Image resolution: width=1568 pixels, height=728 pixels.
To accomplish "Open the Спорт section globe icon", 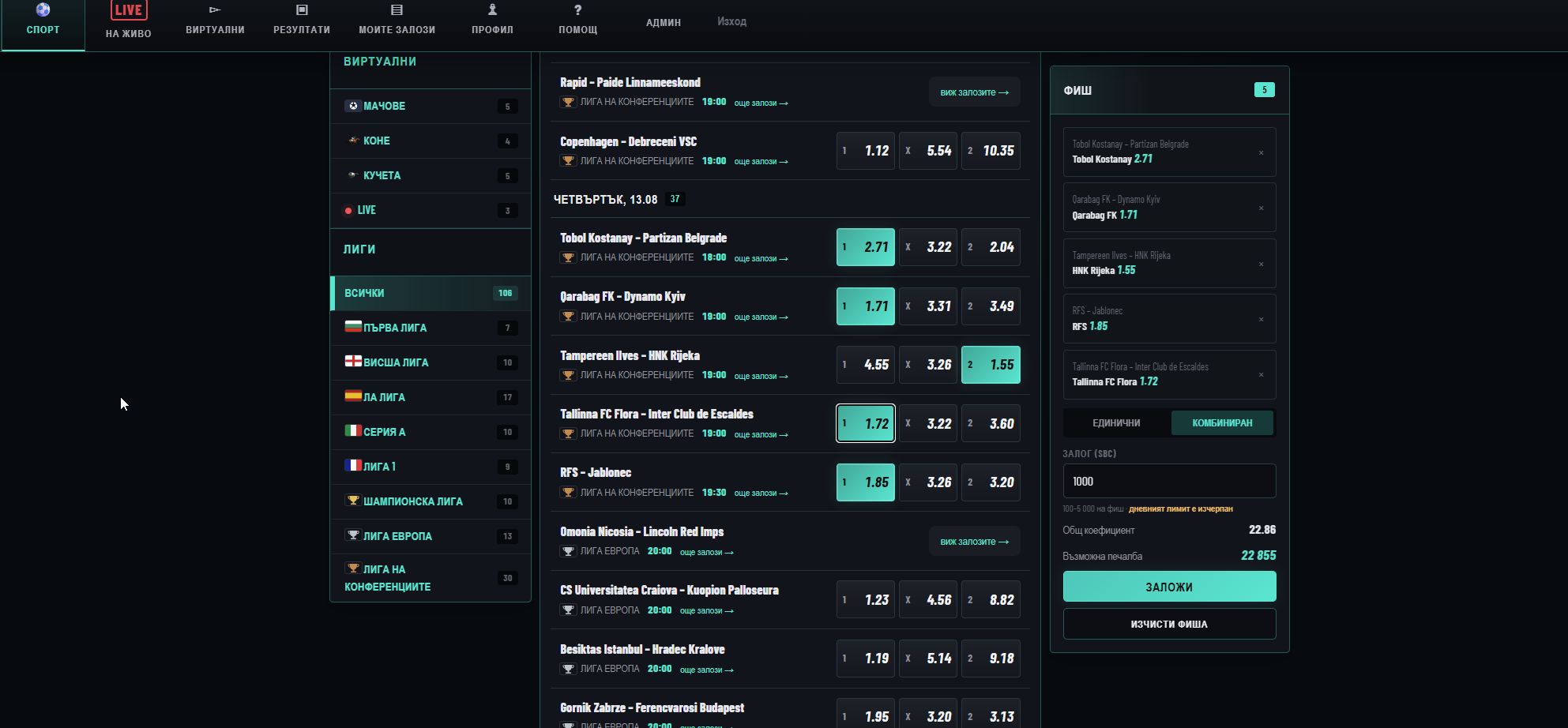I will click(43, 9).
